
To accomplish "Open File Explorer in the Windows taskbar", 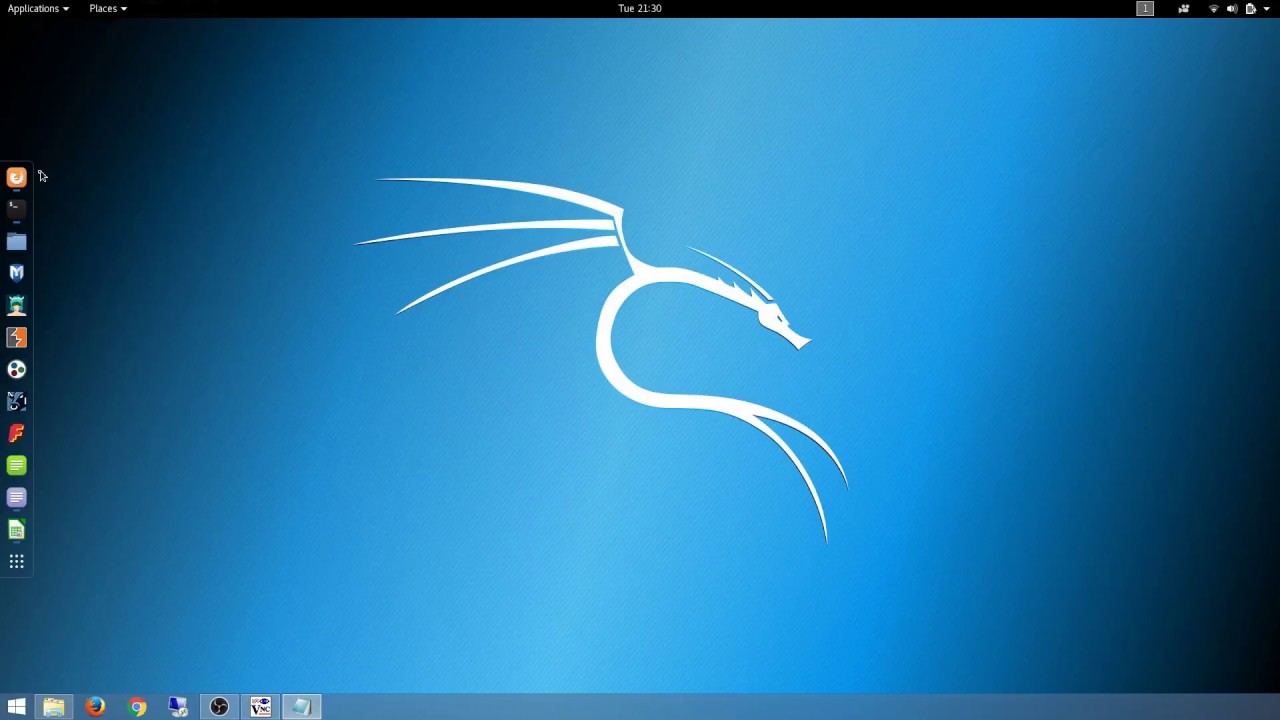I will click(x=54, y=707).
